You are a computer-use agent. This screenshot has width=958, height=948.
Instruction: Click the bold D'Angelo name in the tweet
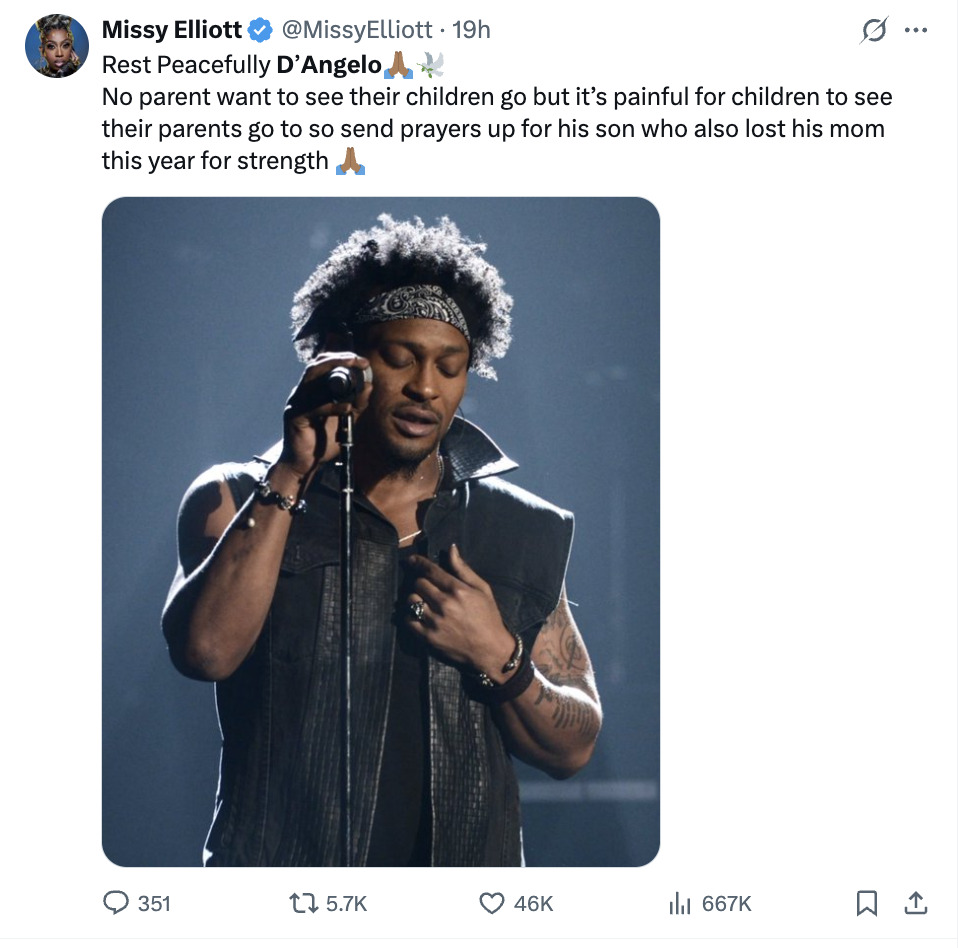pos(329,66)
